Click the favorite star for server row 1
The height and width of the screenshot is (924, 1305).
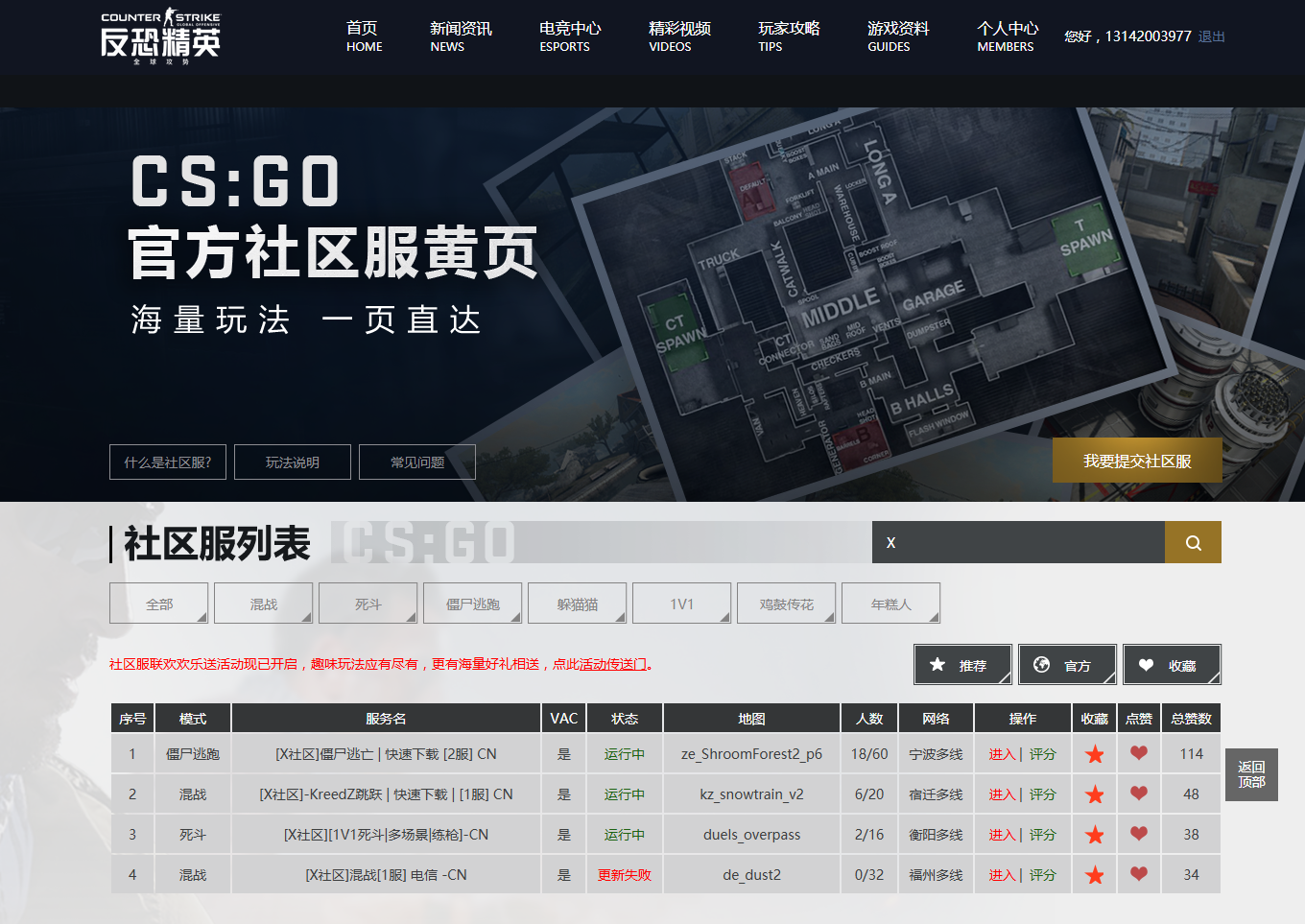1094,754
